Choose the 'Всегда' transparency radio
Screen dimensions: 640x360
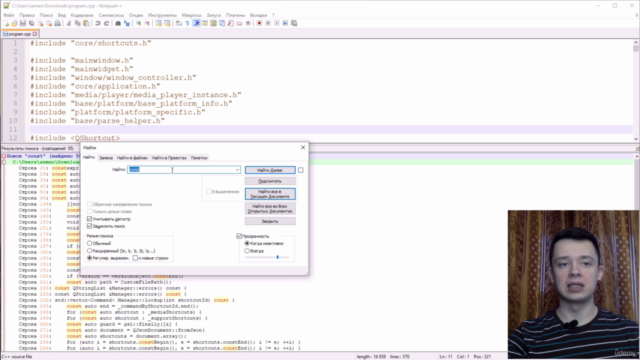(247, 251)
